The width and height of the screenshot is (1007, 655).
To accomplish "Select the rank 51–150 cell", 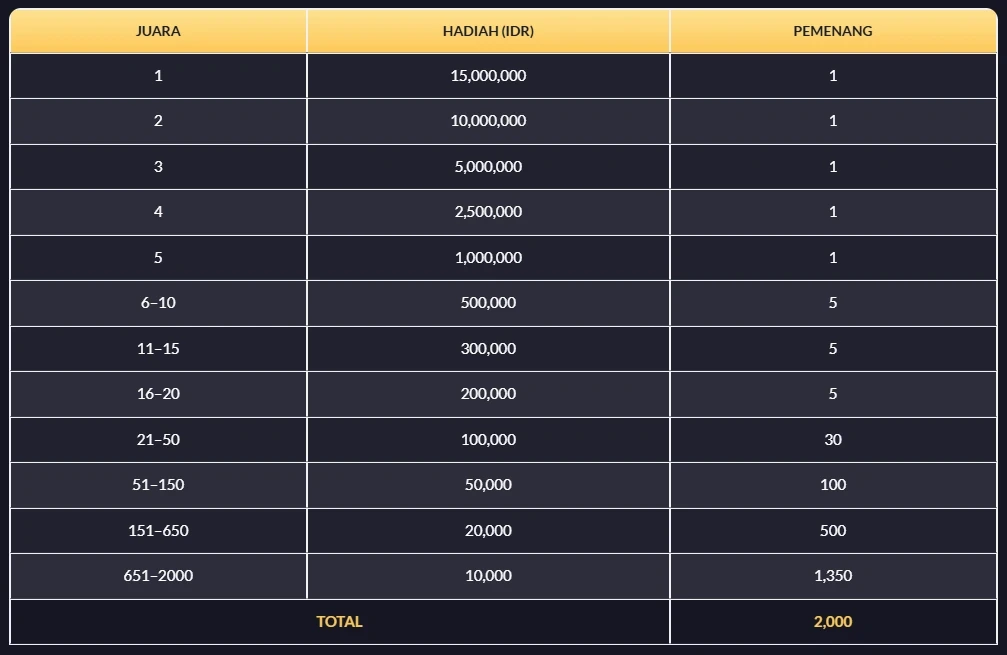I will click(158, 485).
